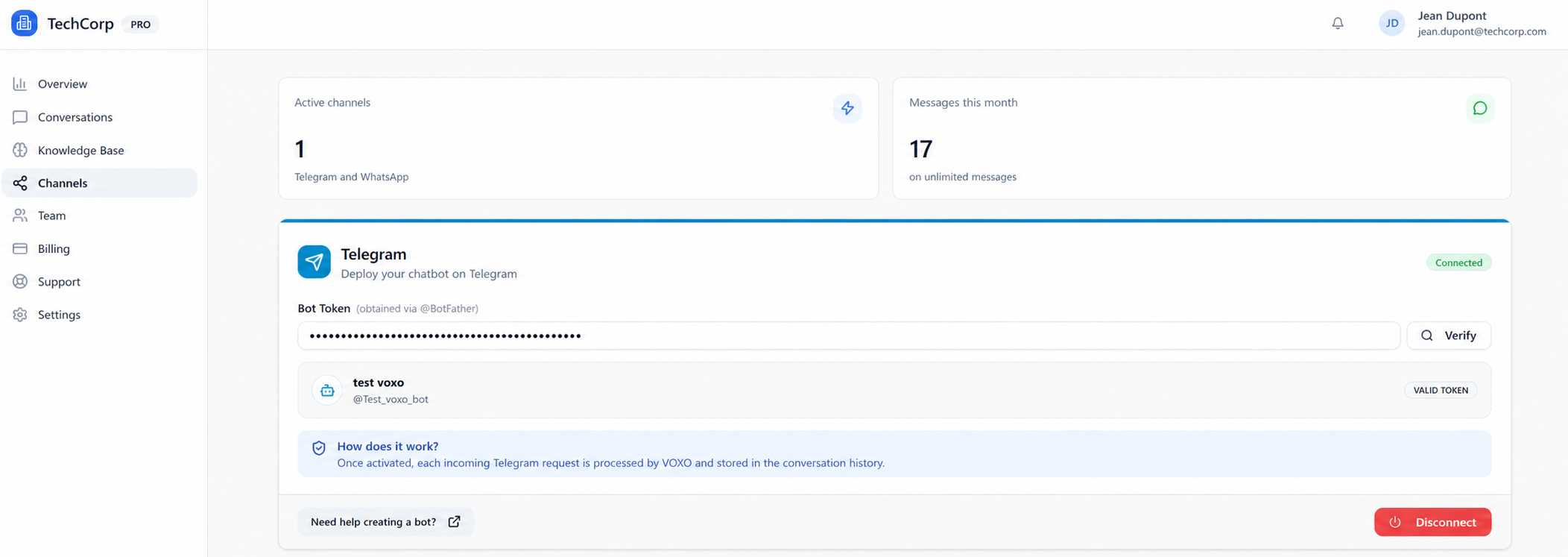Click the Telegram paper plane logo

click(314, 262)
